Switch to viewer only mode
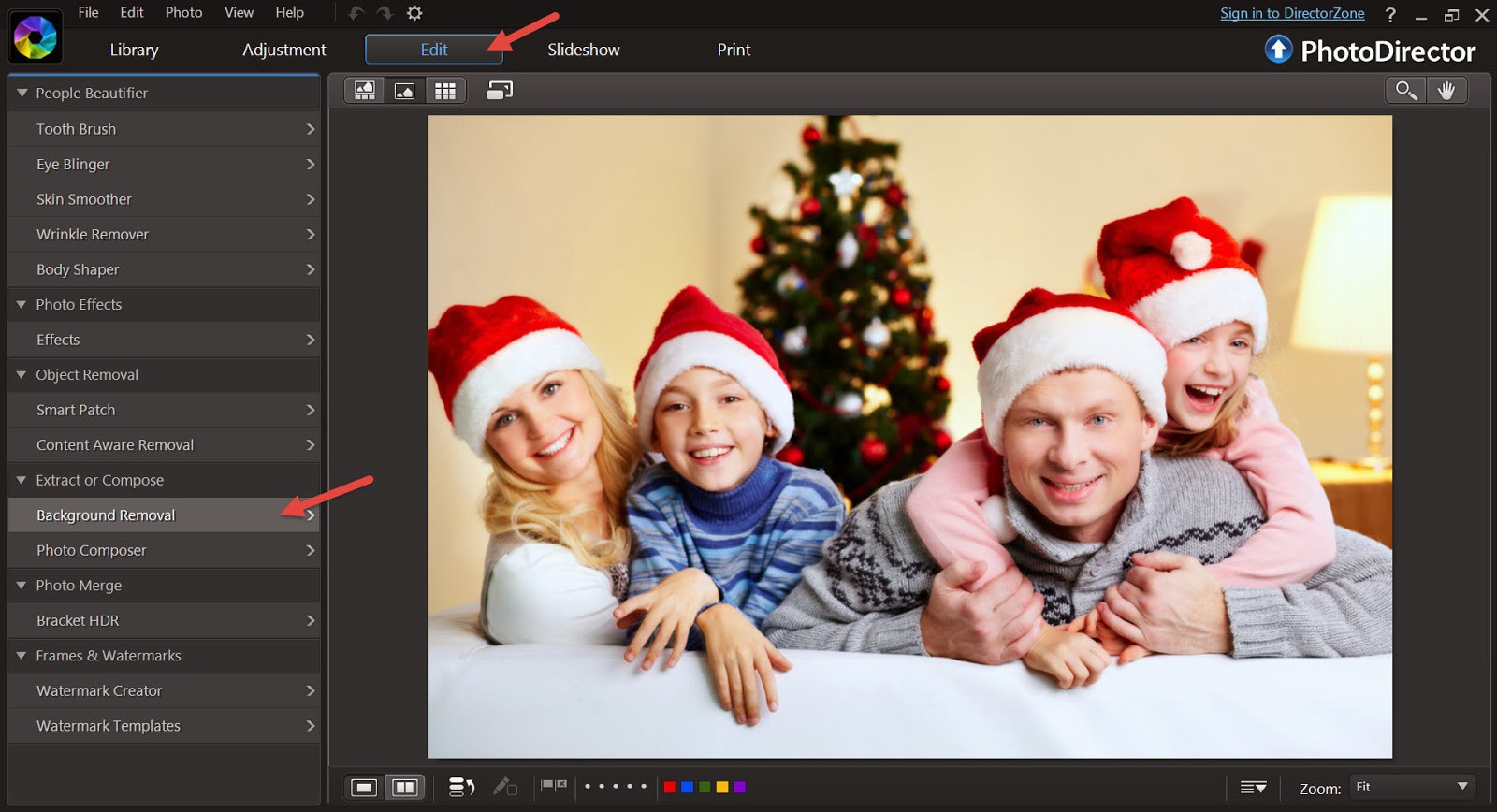1497x812 pixels. (x=404, y=91)
